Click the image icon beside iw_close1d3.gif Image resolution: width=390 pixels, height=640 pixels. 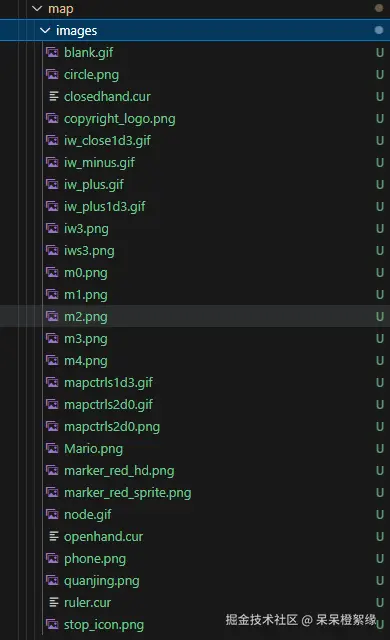[52, 140]
